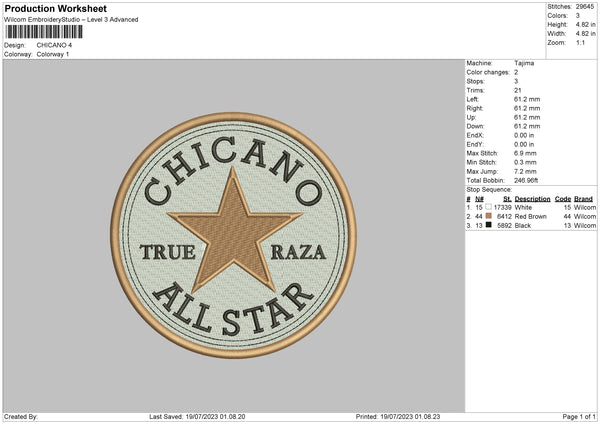Image resolution: width=600 pixels, height=424 pixels.
Task: Click the black color swatch in stop sequence
Action: coord(488,225)
